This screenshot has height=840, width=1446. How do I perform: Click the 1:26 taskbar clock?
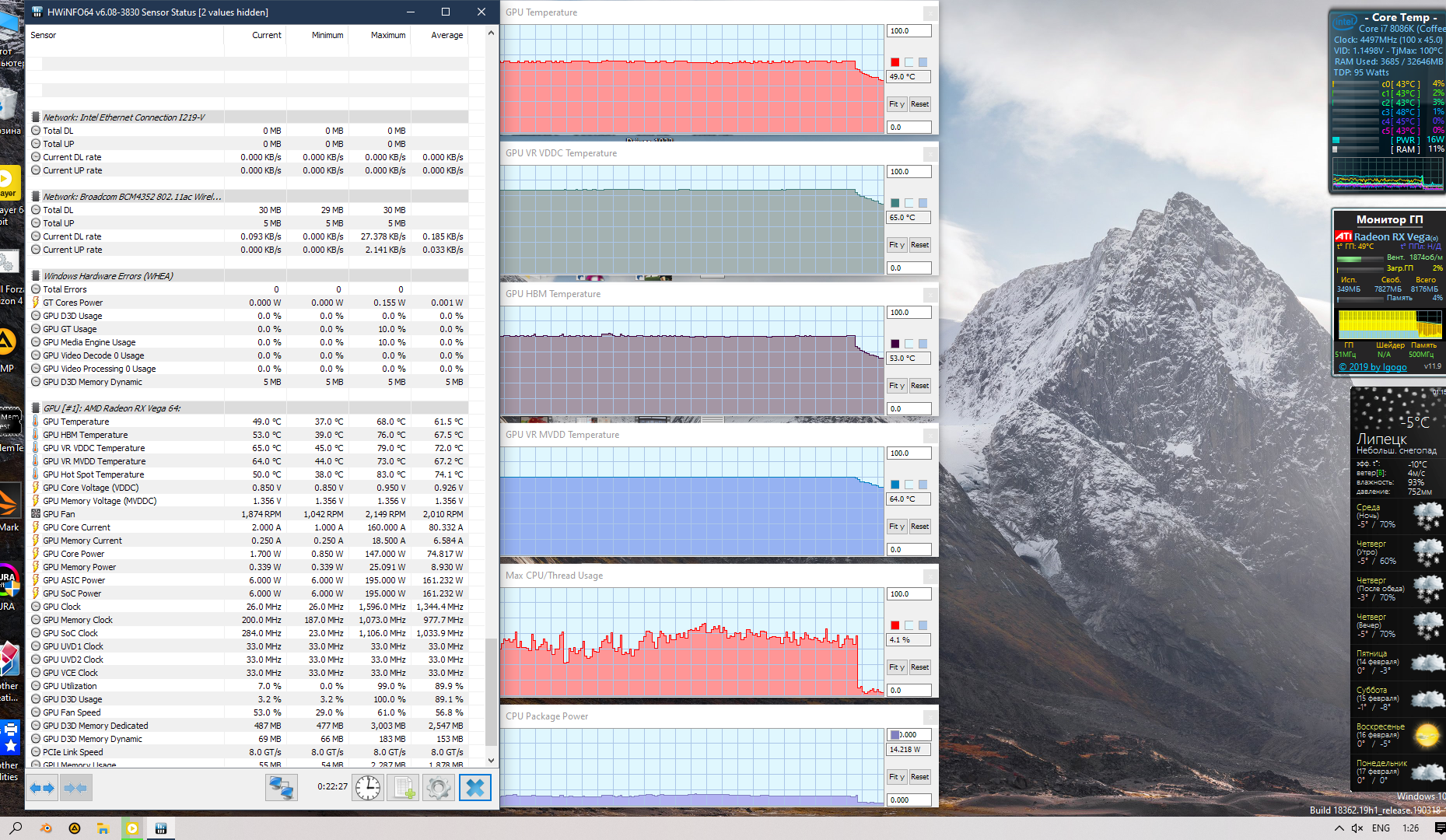coord(1411,828)
